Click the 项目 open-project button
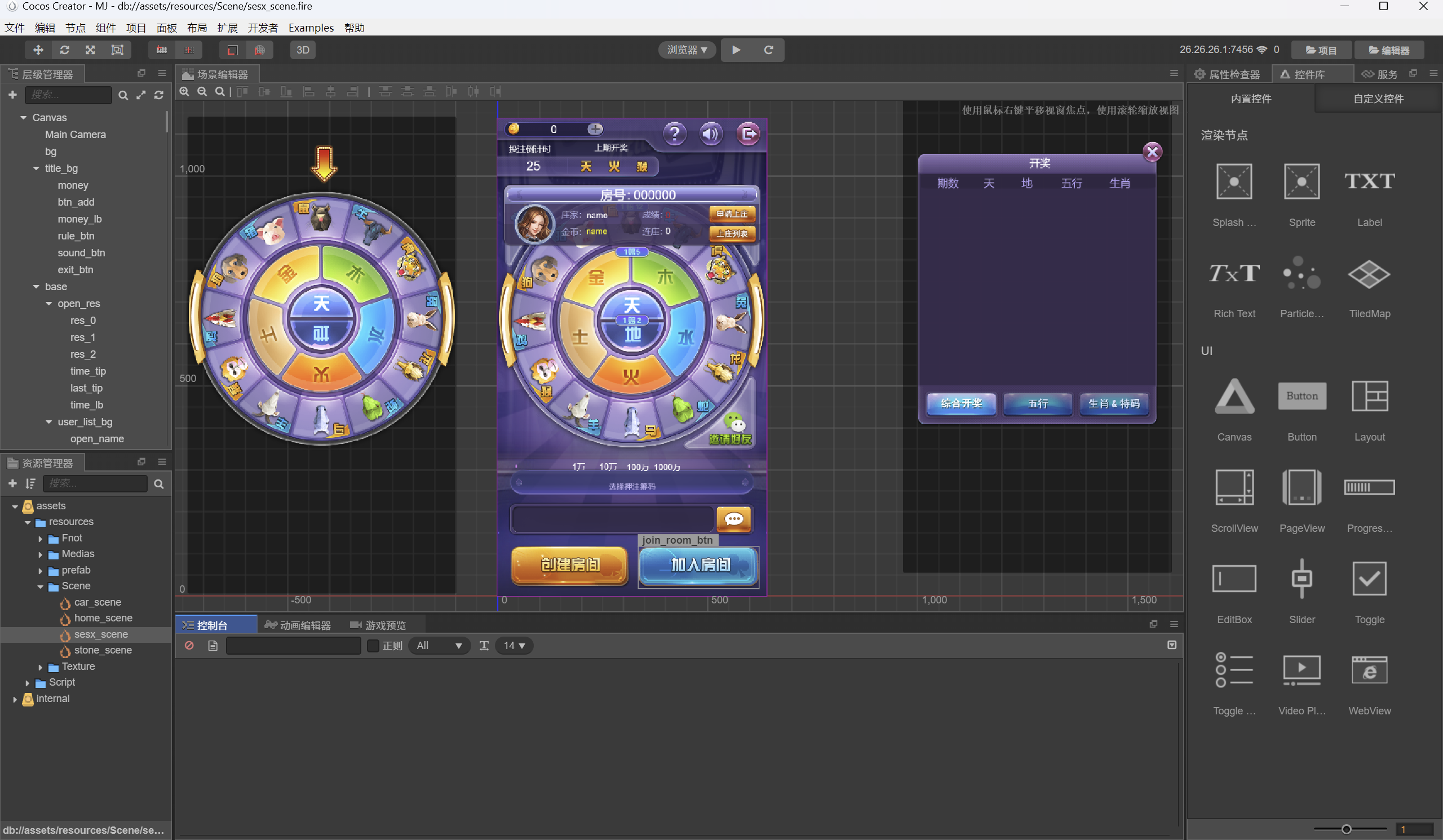The height and width of the screenshot is (840, 1443). (x=1321, y=50)
